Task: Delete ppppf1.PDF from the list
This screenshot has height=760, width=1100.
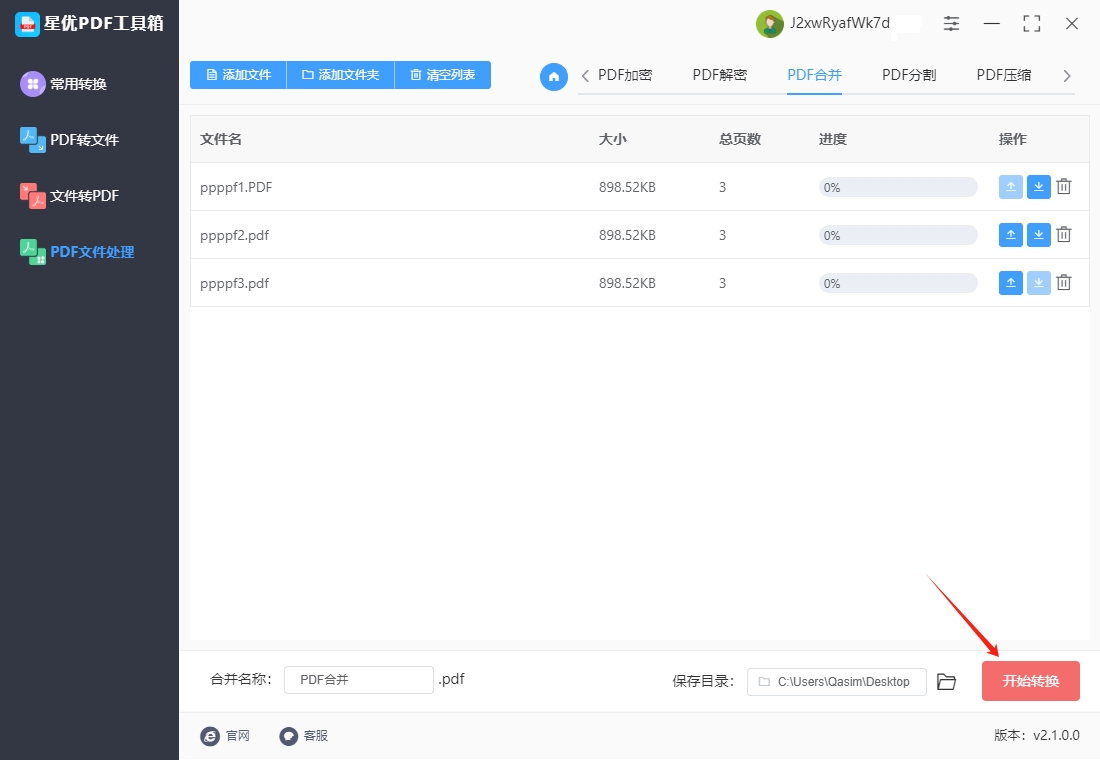Action: point(1064,187)
